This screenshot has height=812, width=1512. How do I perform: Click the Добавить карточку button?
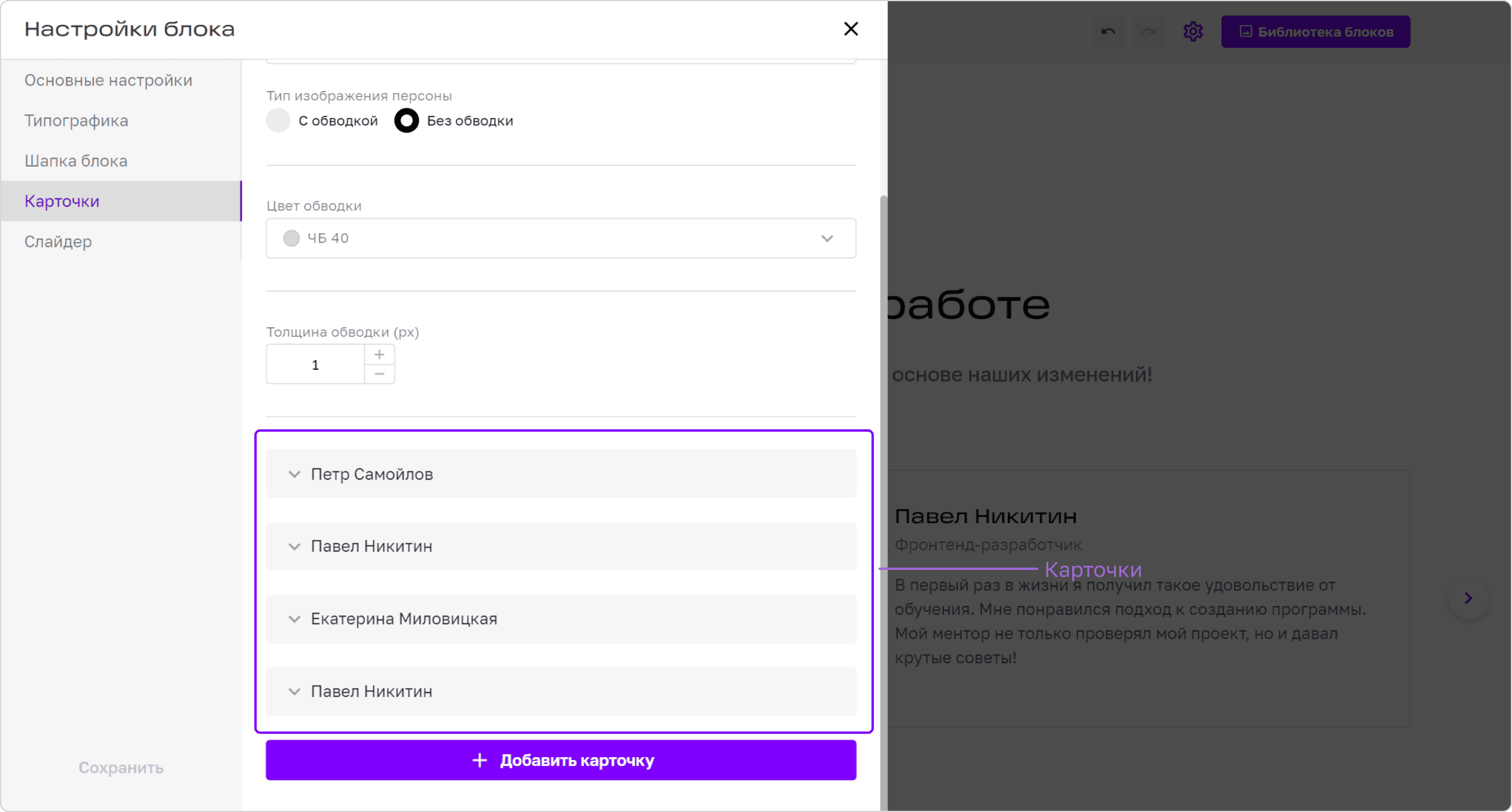point(561,759)
